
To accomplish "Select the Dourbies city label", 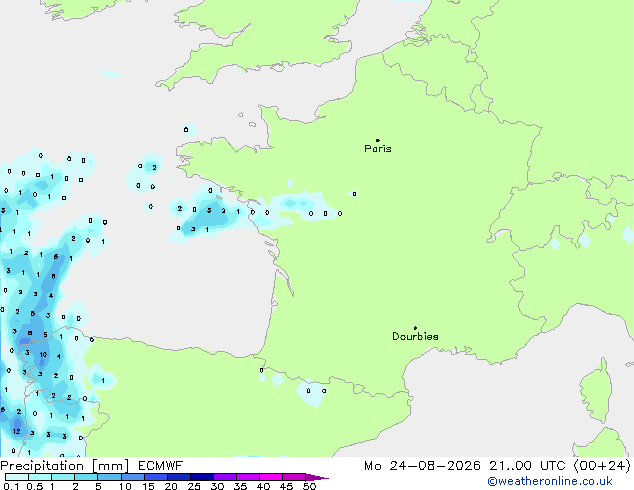I will pyautogui.click(x=415, y=336).
